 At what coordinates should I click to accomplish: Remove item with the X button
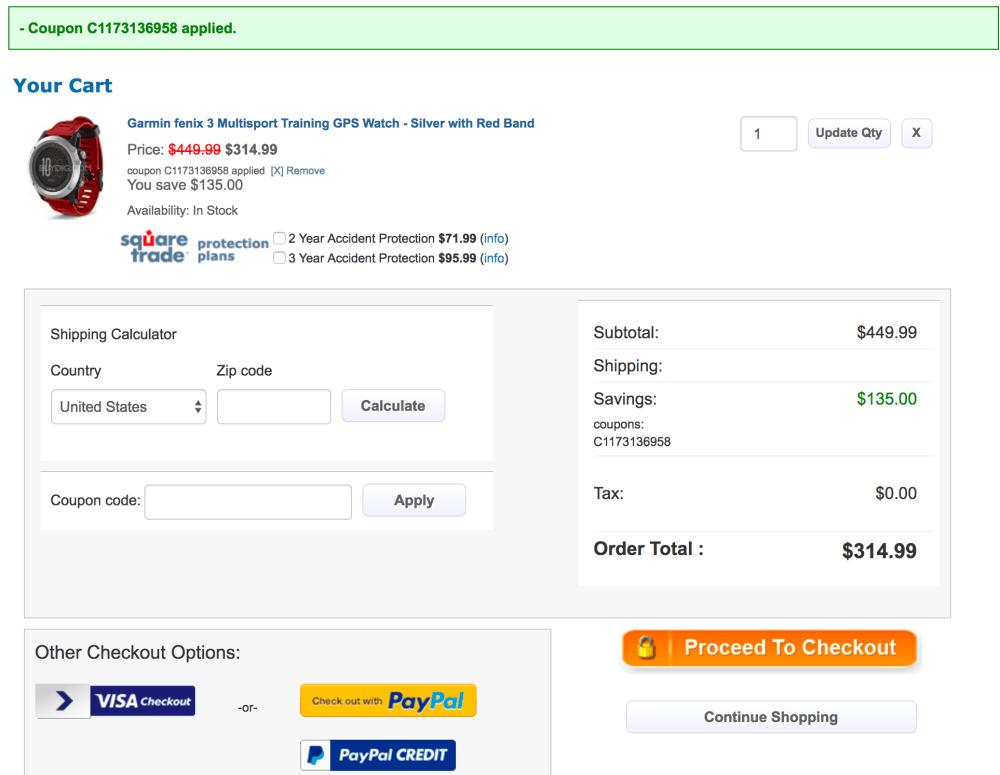pos(916,133)
